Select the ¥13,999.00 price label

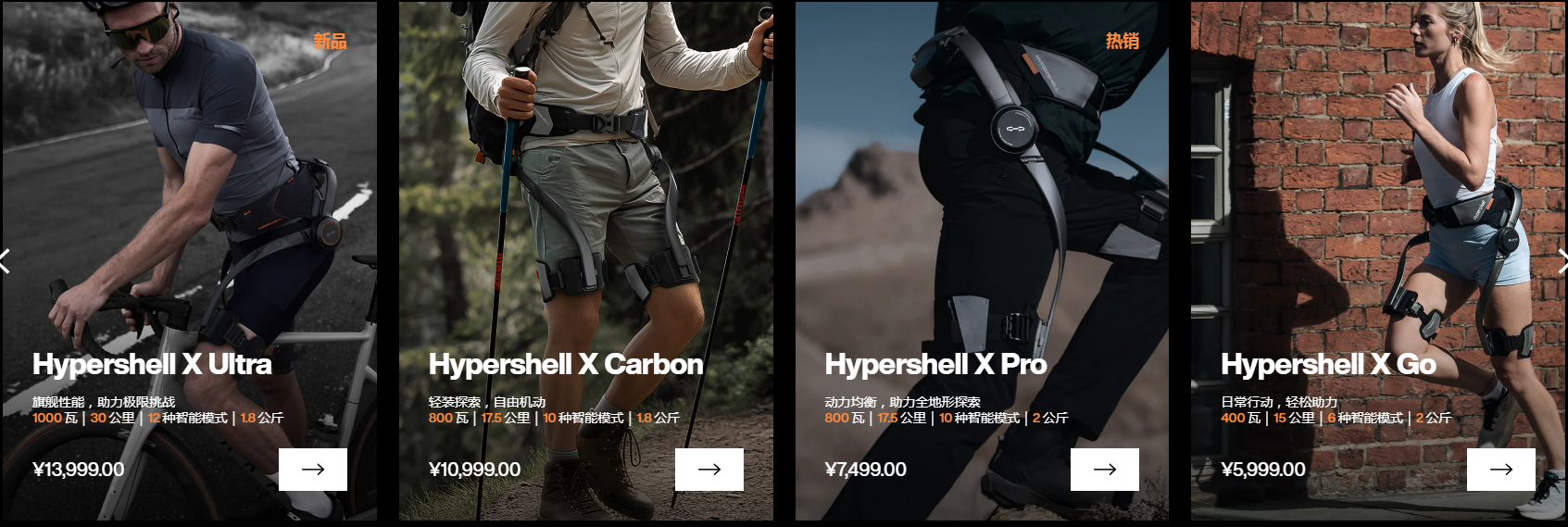coord(79,470)
